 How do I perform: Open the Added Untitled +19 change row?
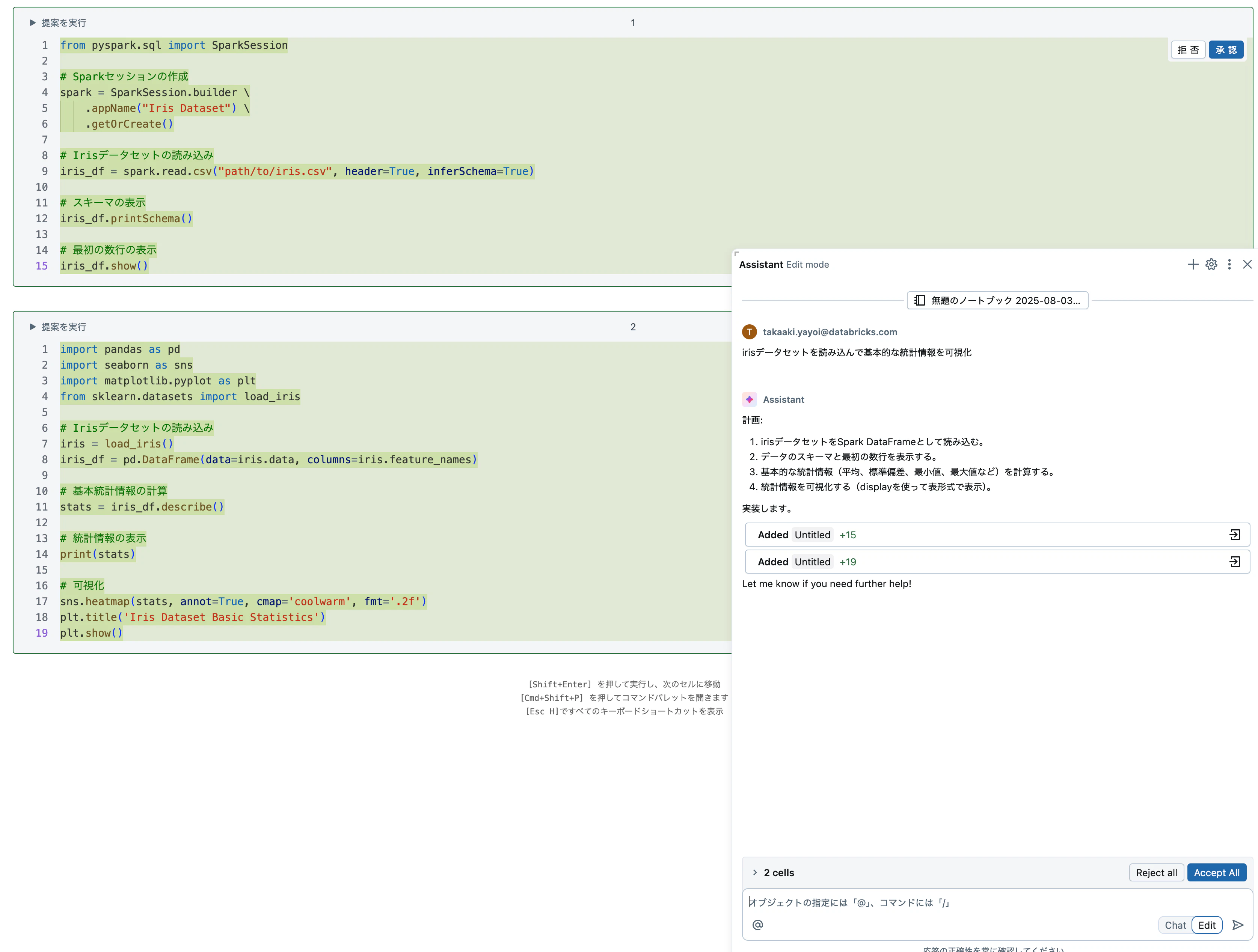(x=997, y=562)
